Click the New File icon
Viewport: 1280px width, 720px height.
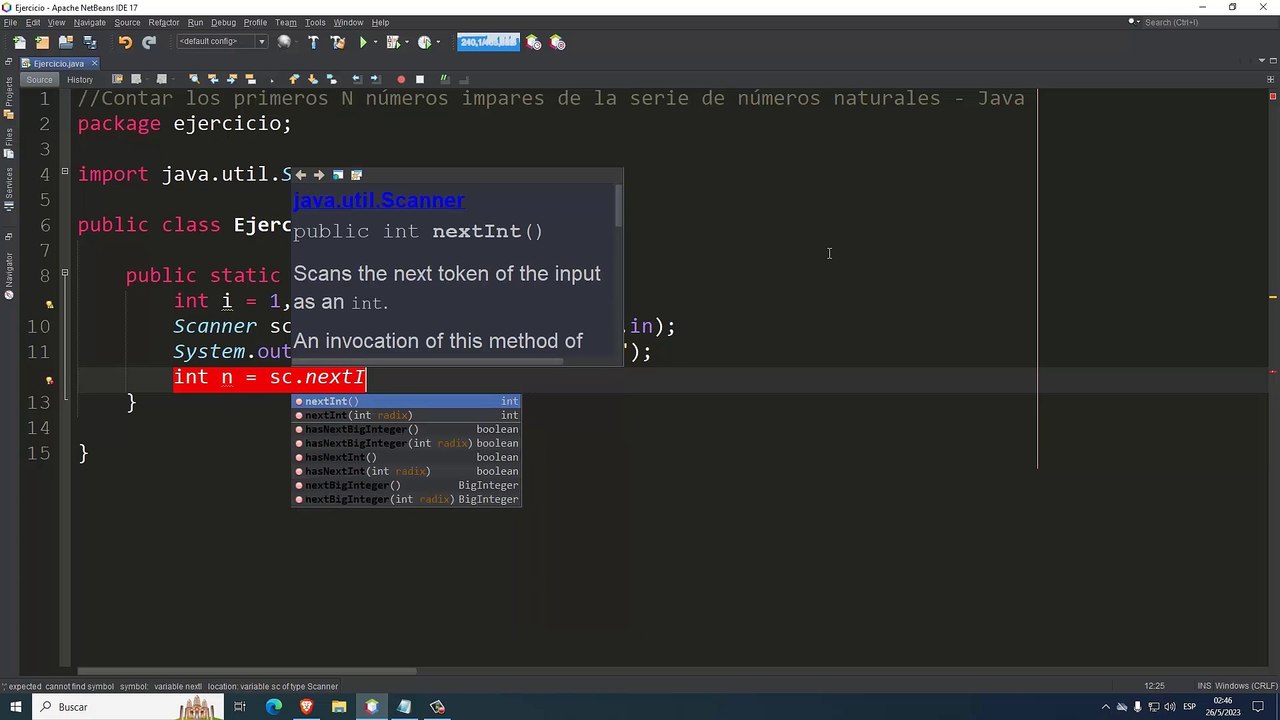19,42
